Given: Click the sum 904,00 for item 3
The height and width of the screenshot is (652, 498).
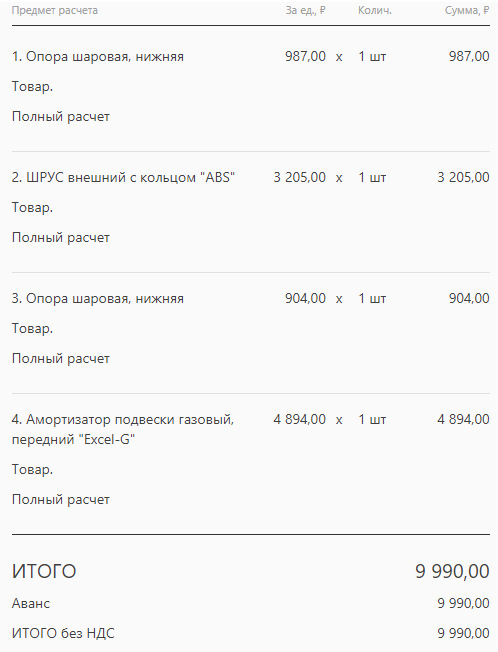Looking at the screenshot, I should pyautogui.click(x=469, y=298).
